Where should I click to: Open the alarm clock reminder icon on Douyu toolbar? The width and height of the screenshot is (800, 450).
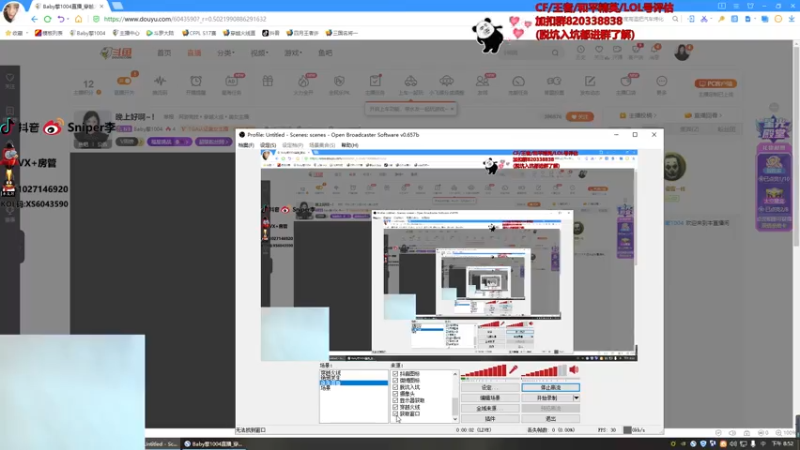pos(196,81)
